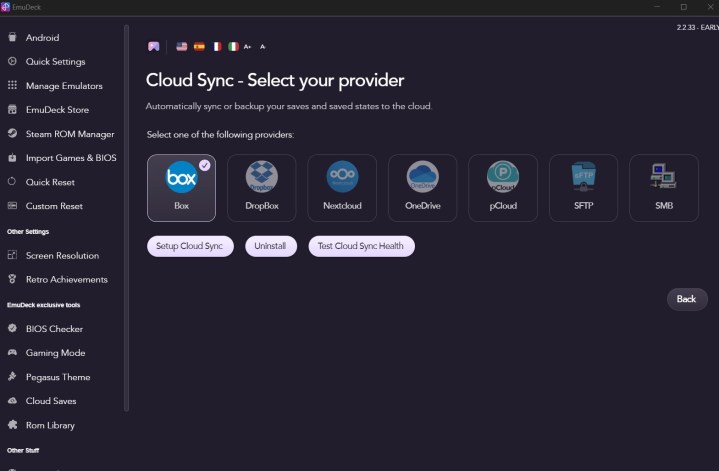Click the Uninstall button
Image resolution: width=719 pixels, height=471 pixels.
(271, 246)
